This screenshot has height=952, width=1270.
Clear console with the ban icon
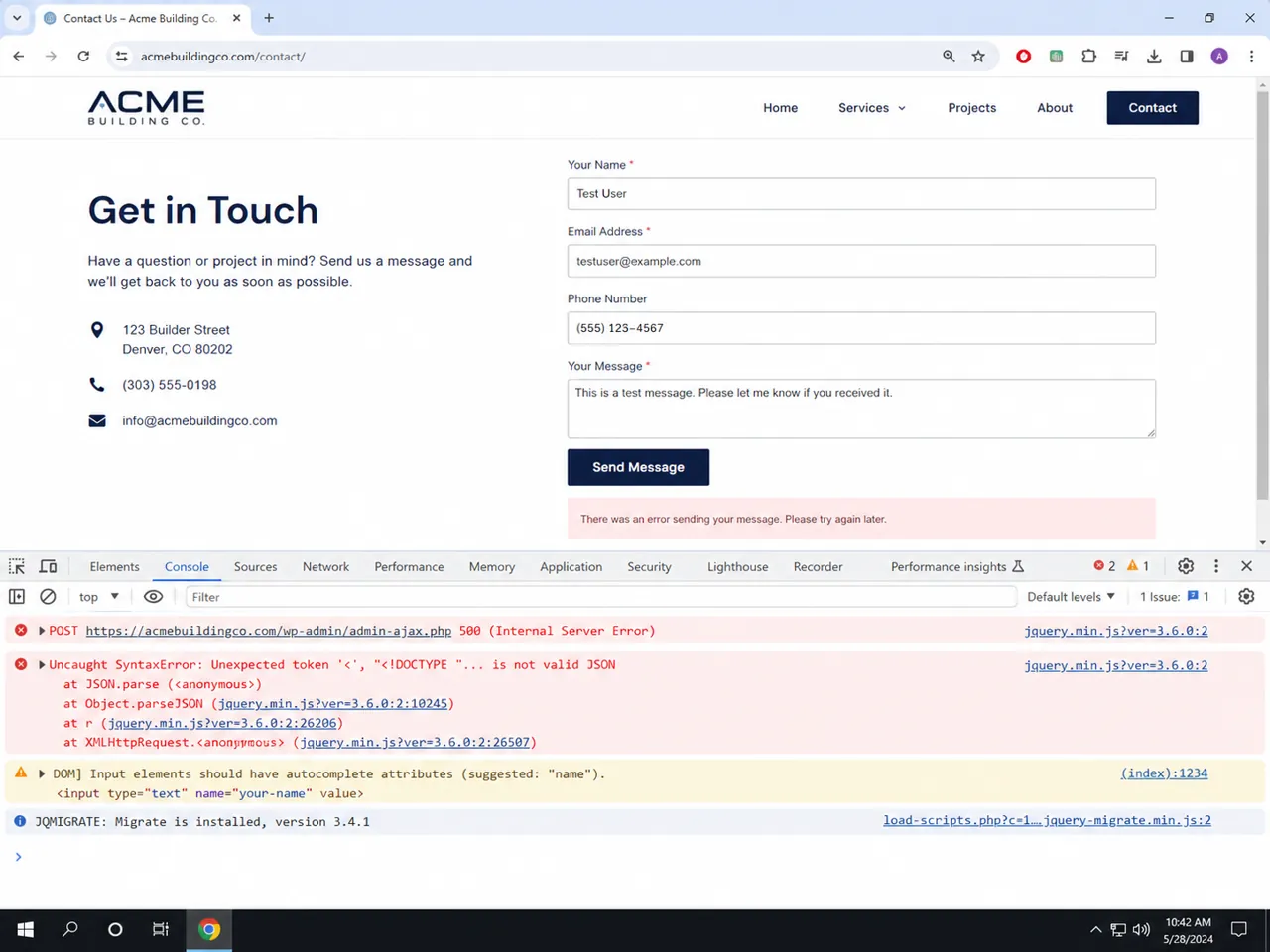coord(48,596)
